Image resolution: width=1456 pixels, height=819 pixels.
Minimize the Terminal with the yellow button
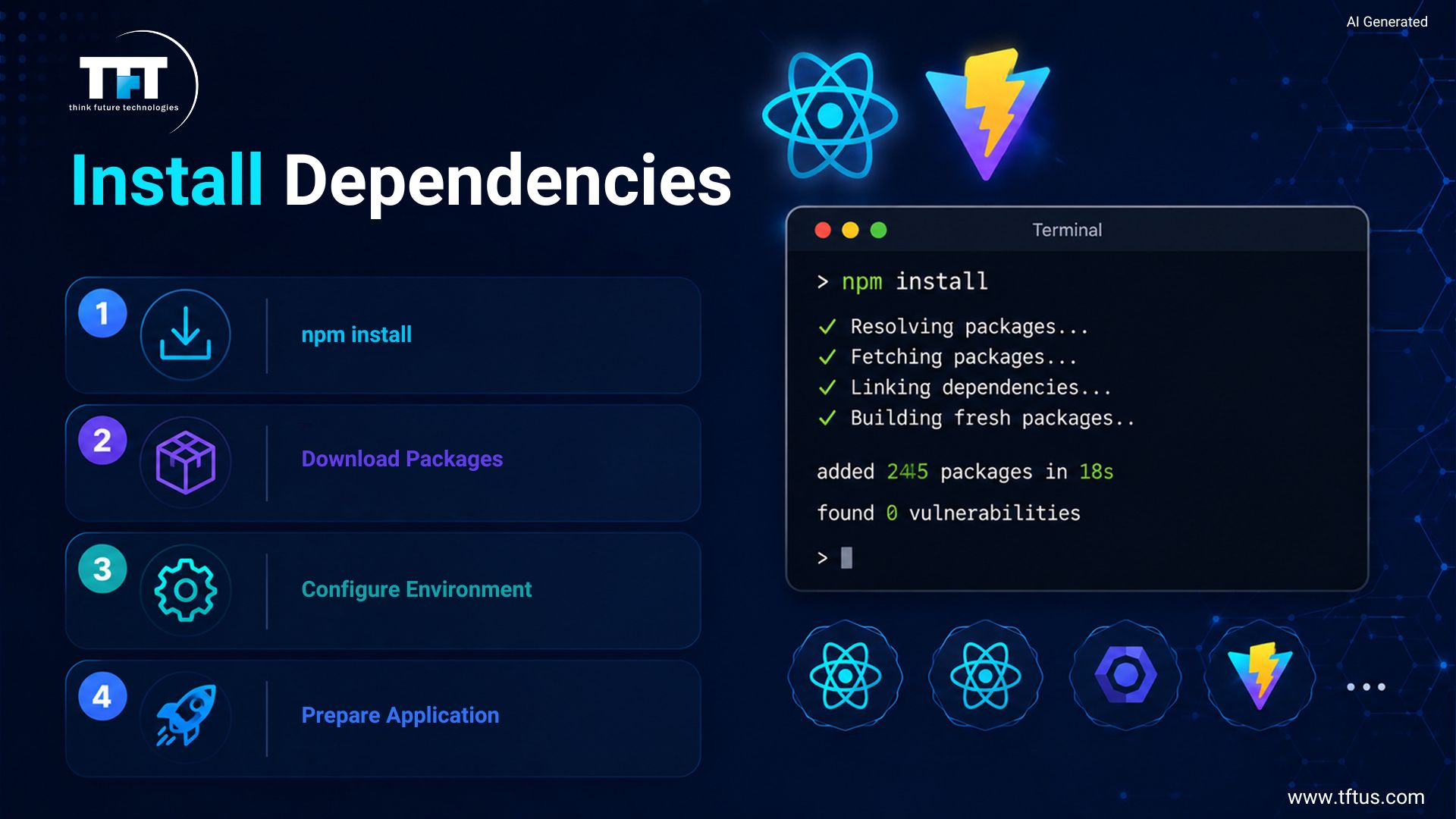[850, 230]
